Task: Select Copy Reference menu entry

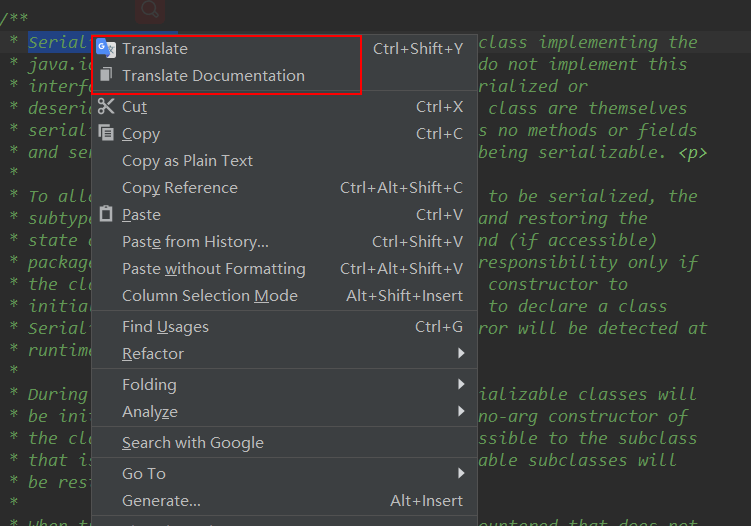Action: click(180, 188)
